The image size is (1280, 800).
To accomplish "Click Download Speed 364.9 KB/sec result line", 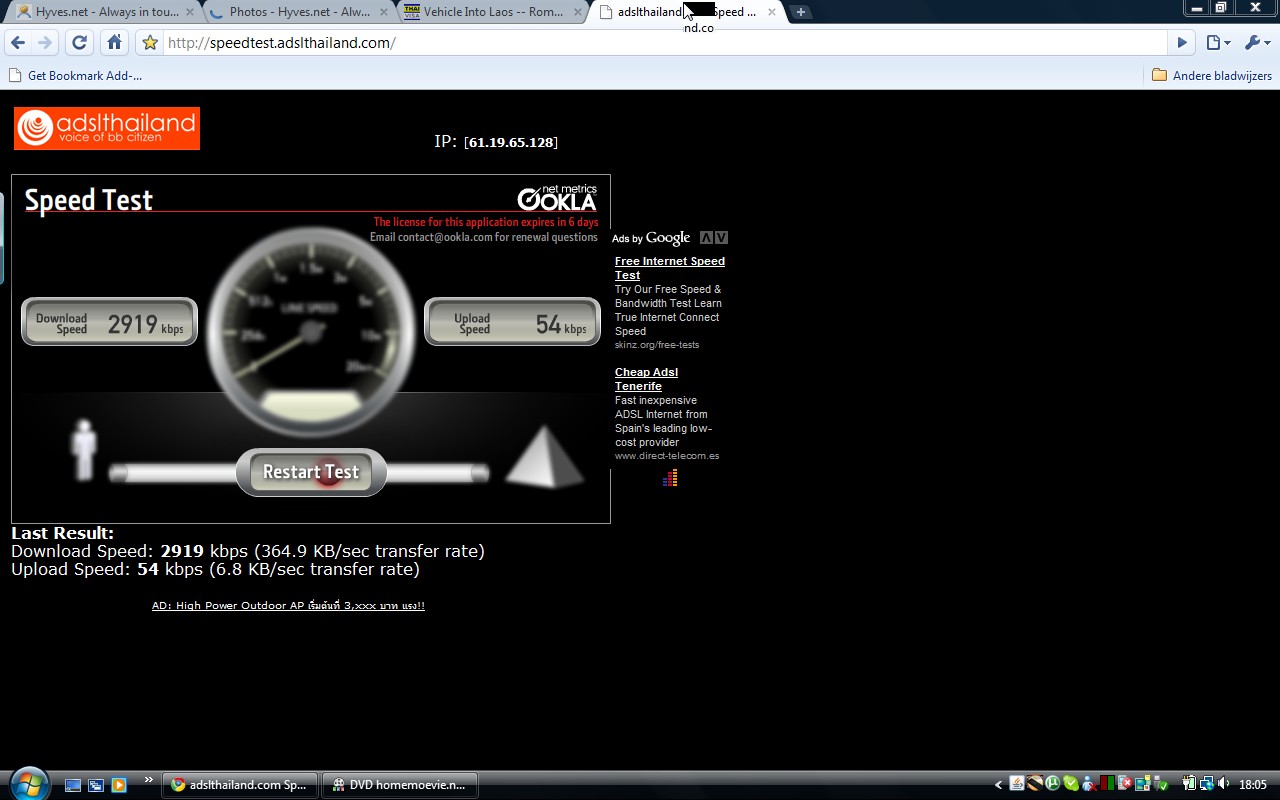I will (248, 551).
